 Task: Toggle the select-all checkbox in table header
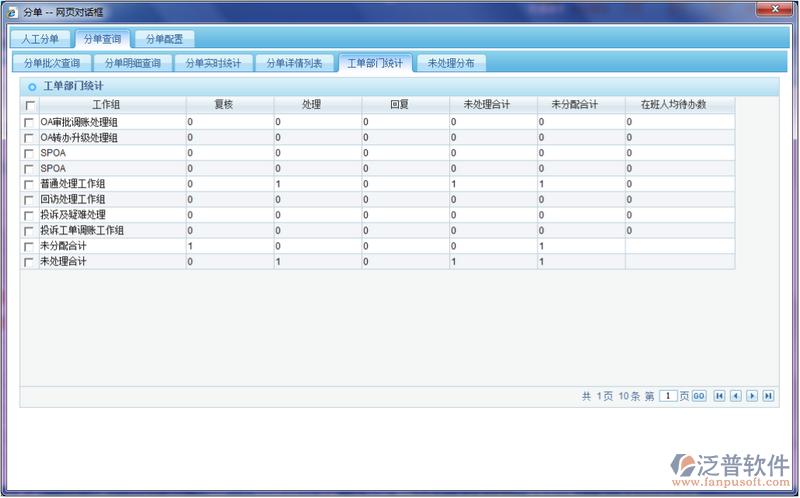coord(30,105)
